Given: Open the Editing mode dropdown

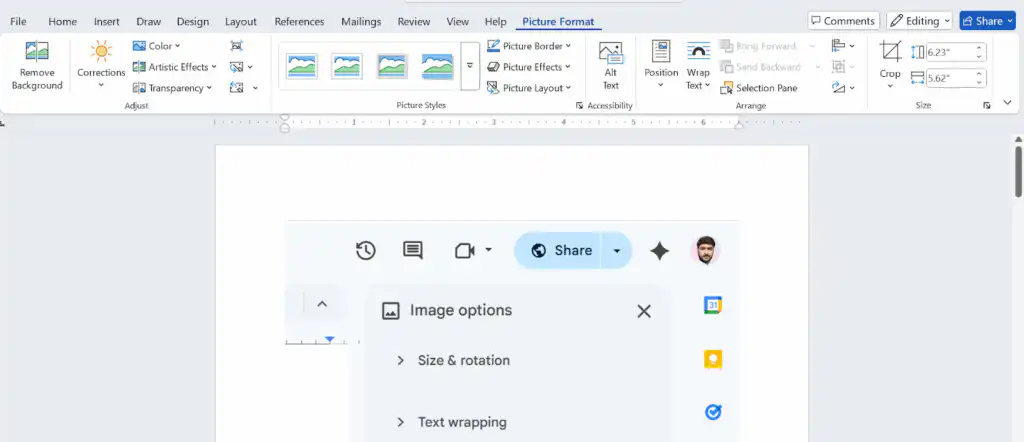Looking at the screenshot, I should coord(919,21).
